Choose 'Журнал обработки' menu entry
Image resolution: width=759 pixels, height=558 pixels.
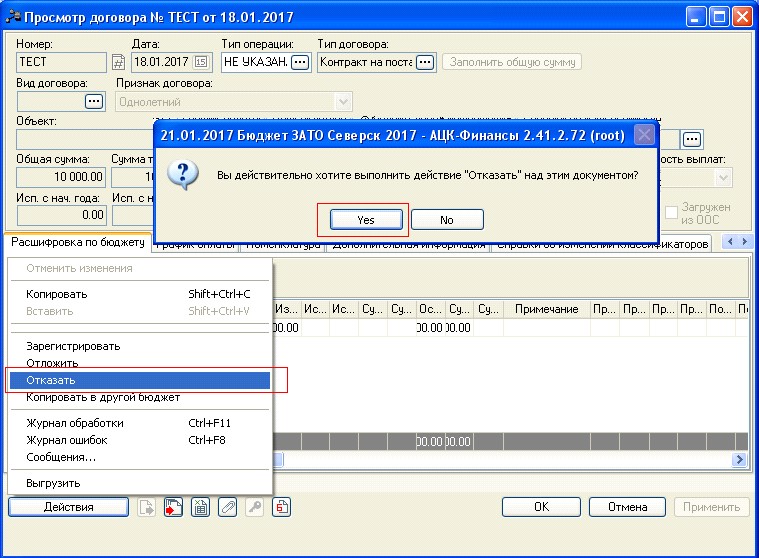[74, 423]
